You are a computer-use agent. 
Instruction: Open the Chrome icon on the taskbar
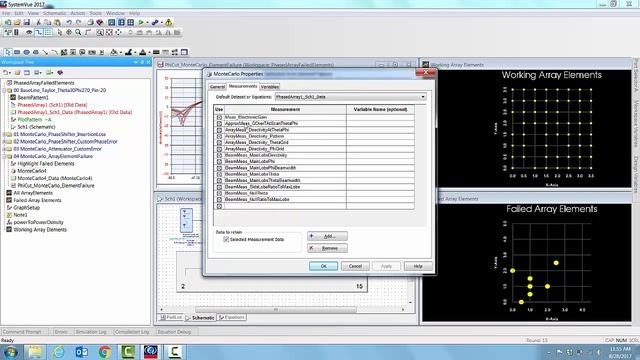pyautogui.click(x=104, y=351)
